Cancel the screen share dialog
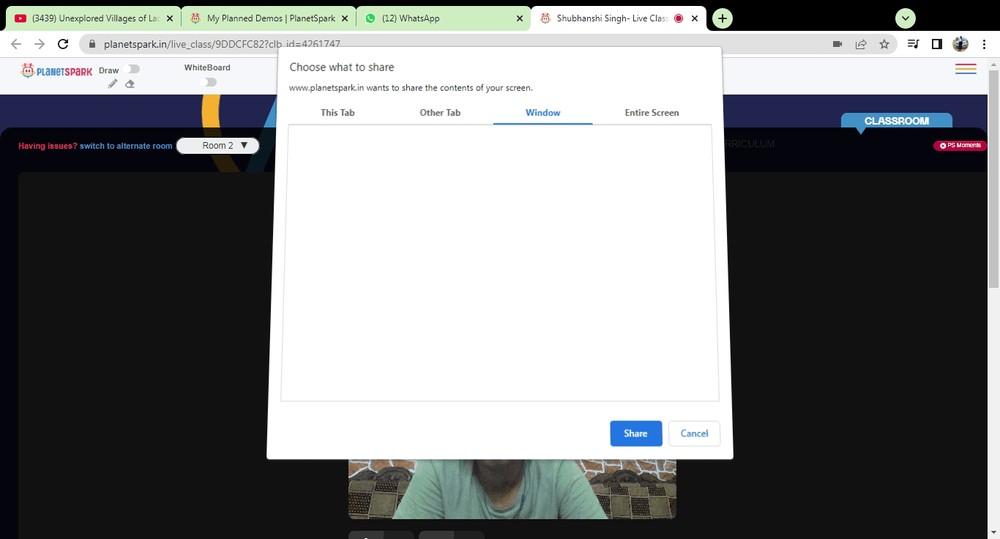Image resolution: width=1000 pixels, height=539 pixels. coord(695,434)
